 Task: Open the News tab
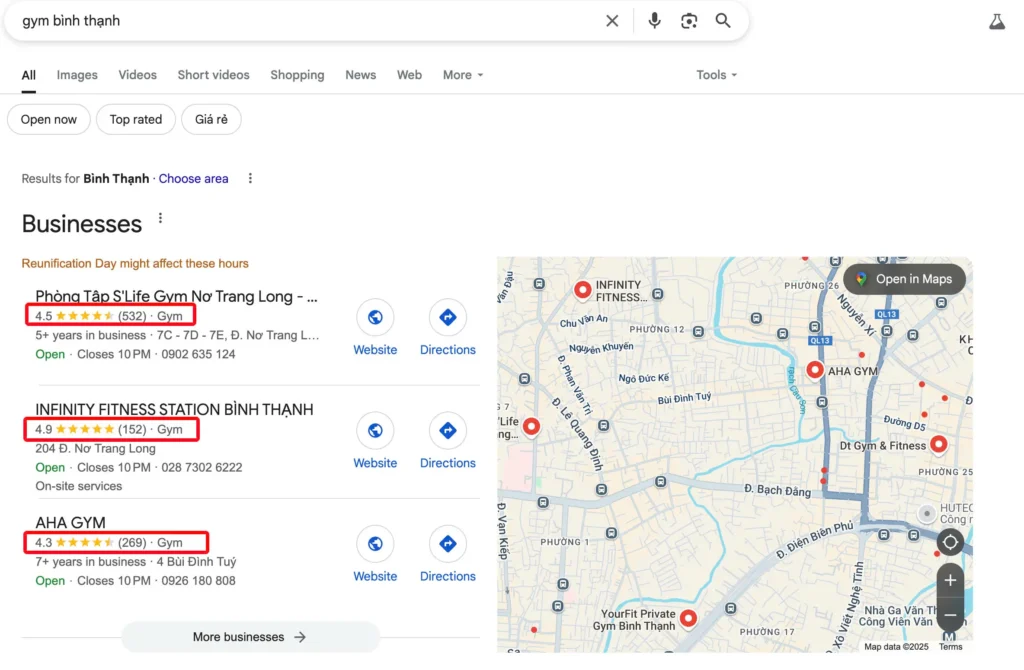[x=360, y=75]
